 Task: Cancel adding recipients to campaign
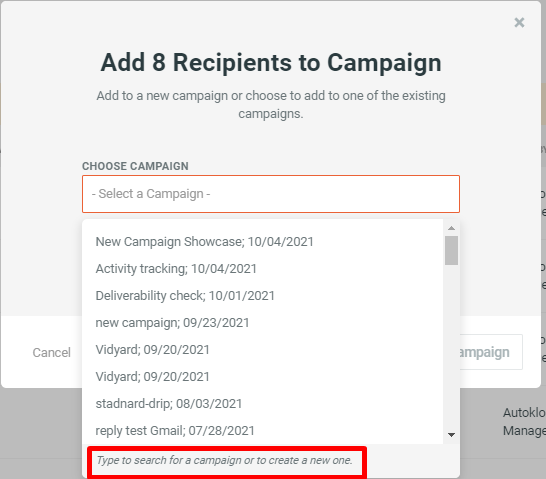click(x=52, y=353)
